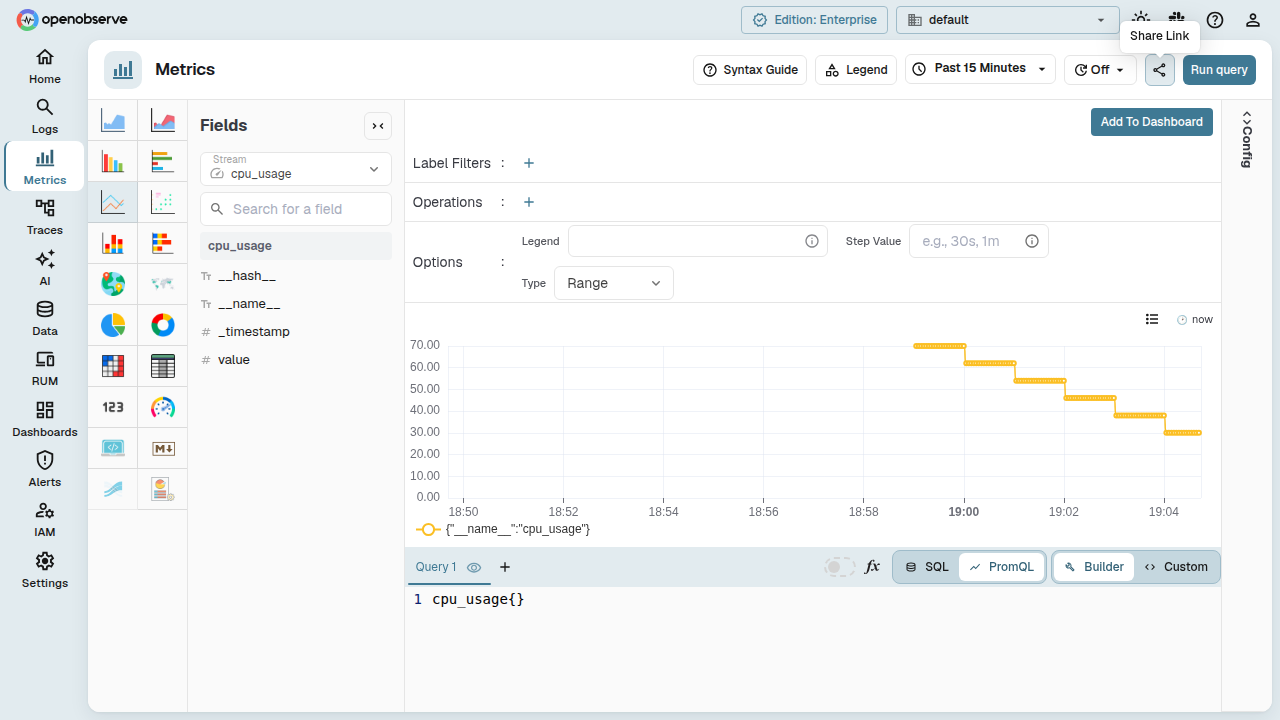The width and height of the screenshot is (1280, 720).
Task: Add a new query tab
Action: pyautogui.click(x=505, y=567)
